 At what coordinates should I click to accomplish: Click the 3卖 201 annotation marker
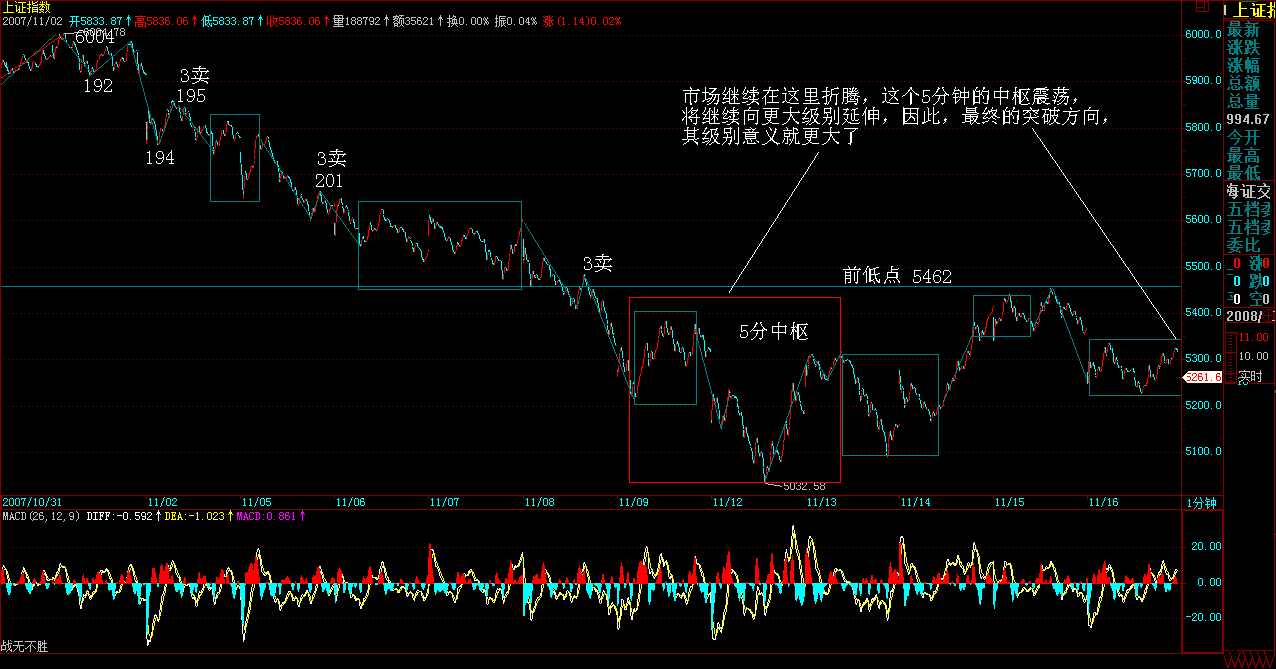pos(331,169)
